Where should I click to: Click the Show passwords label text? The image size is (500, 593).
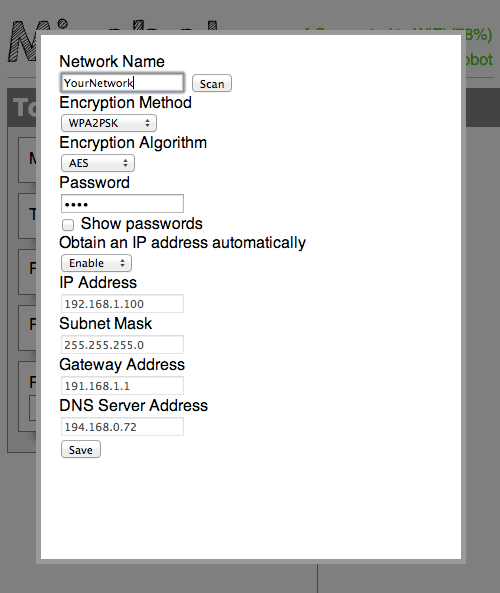click(x=141, y=224)
